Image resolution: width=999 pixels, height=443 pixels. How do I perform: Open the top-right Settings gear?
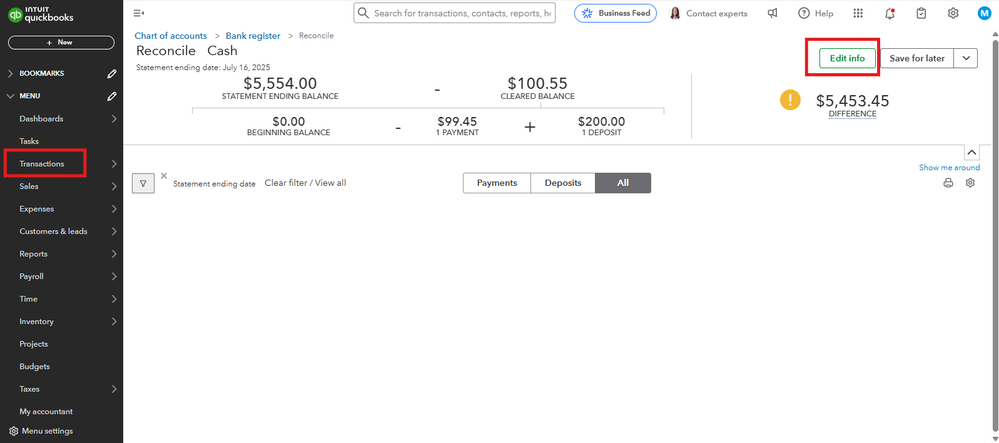point(953,13)
